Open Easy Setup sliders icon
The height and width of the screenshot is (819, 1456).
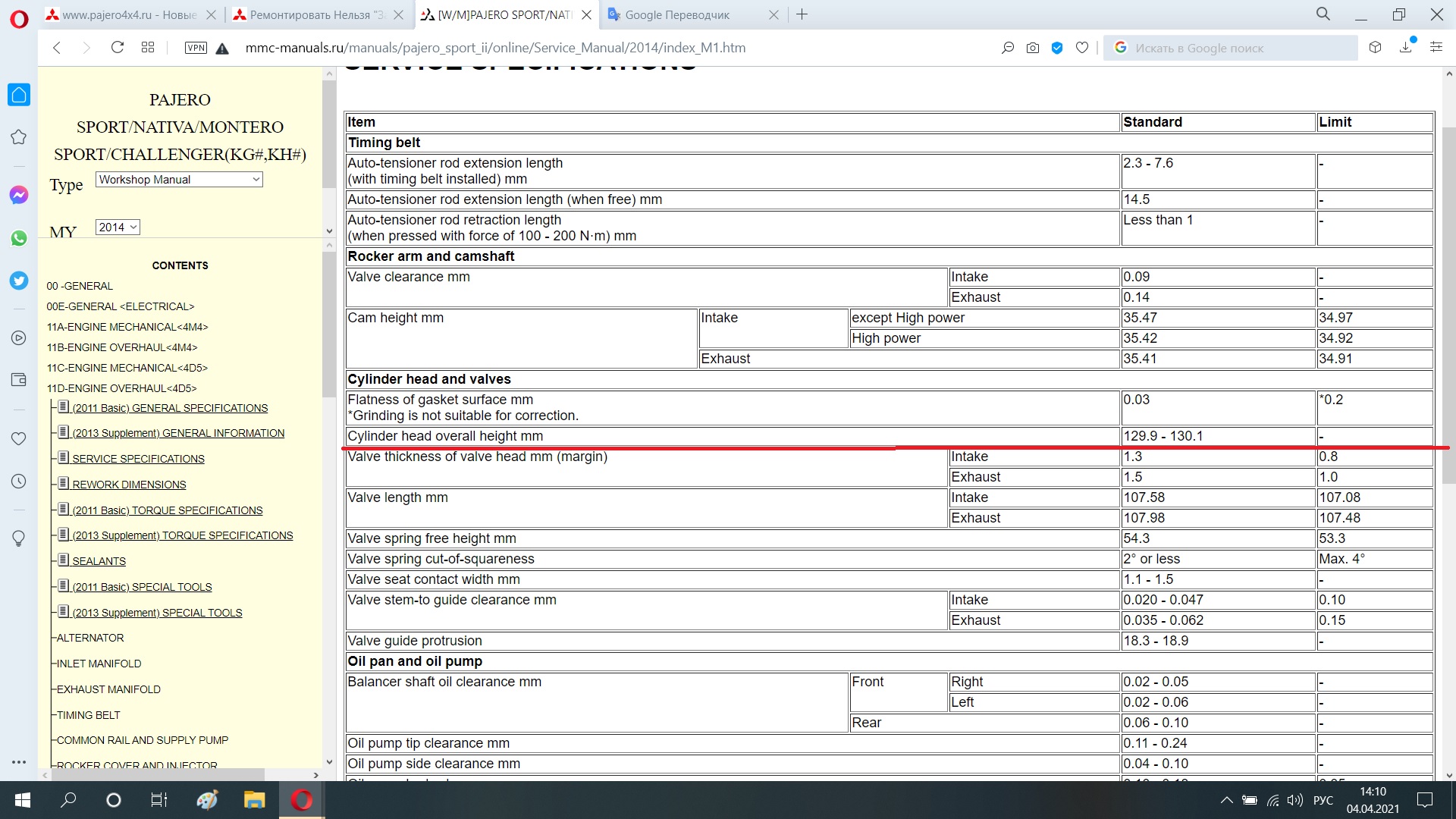click(1436, 48)
